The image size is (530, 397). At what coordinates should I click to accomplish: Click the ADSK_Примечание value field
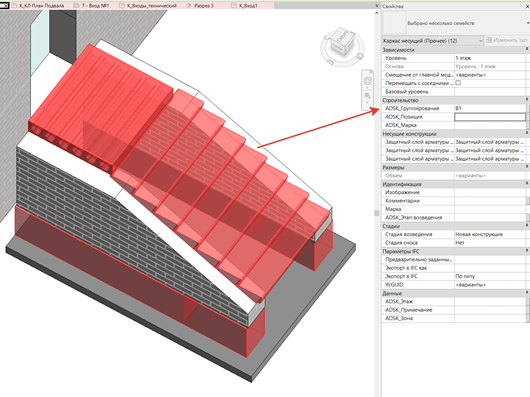click(490, 310)
